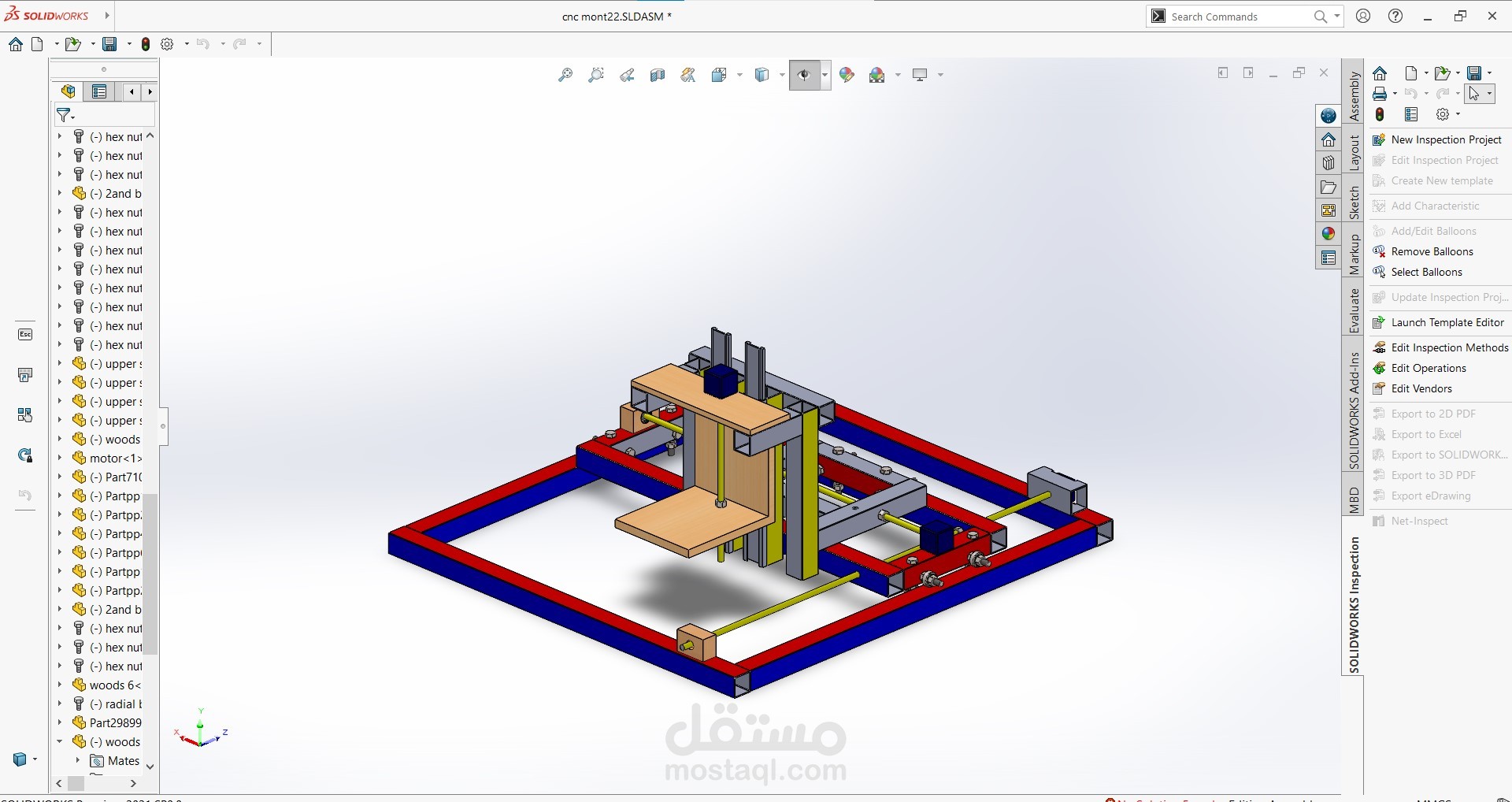Screen dimensions: 1512x802
Task: Activate the Zoom to Area tool
Action: point(596,75)
